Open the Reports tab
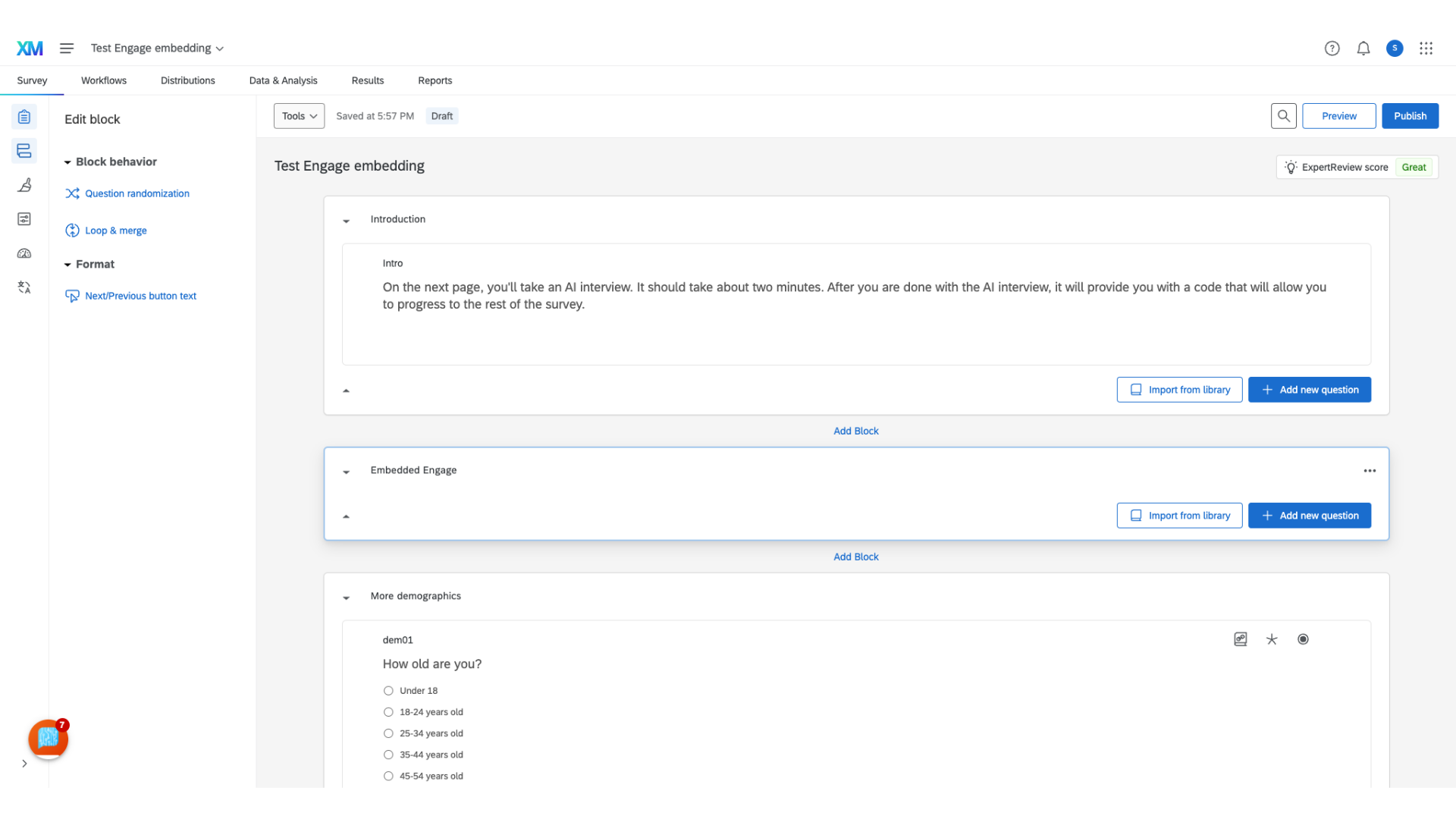Image resolution: width=1456 pixels, height=819 pixels. pos(435,80)
